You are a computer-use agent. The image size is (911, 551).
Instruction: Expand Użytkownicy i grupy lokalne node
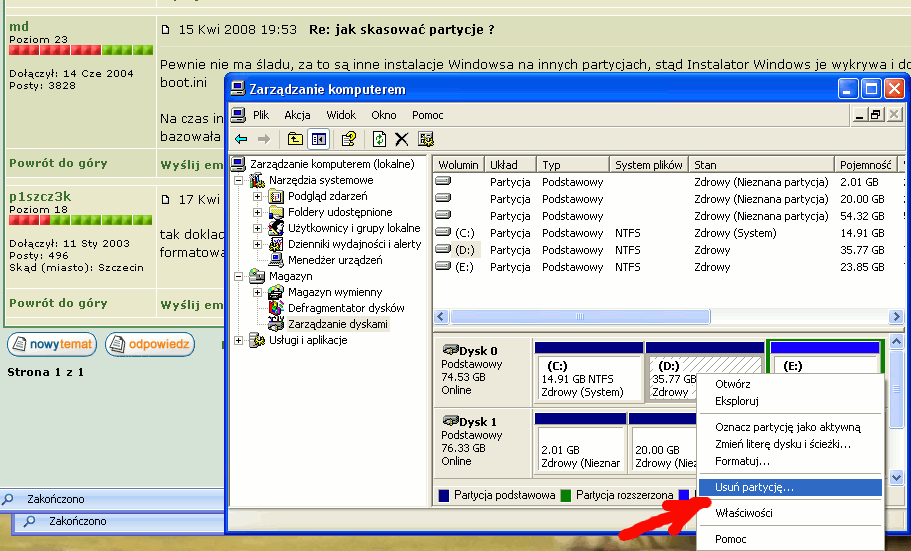257,228
